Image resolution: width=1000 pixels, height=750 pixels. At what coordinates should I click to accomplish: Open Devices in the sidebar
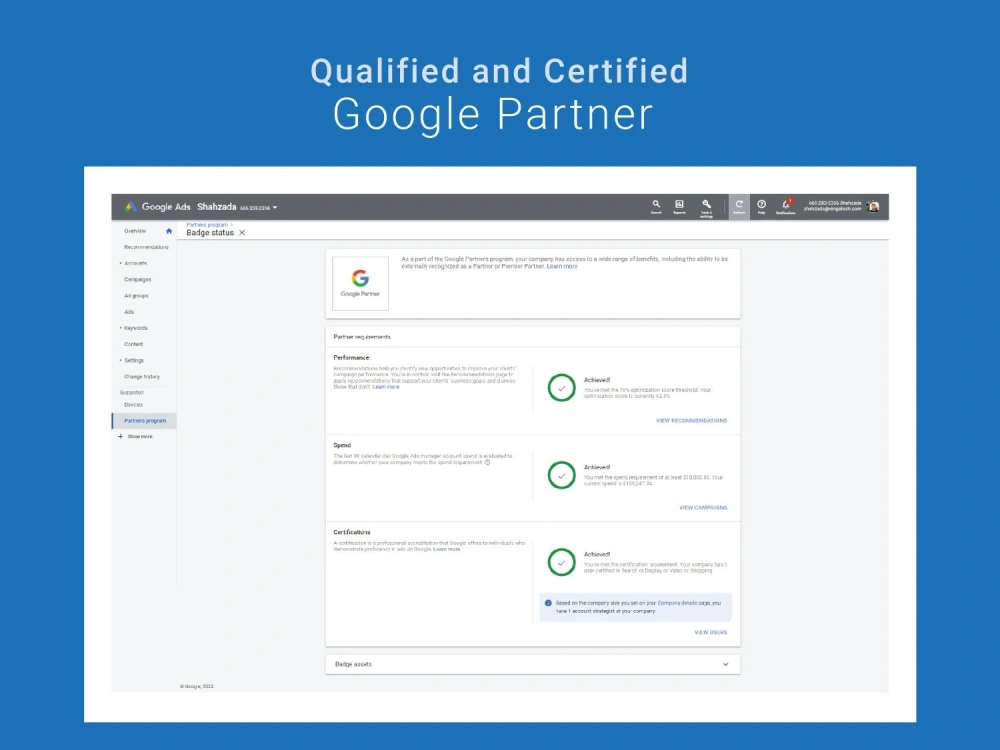(133, 405)
